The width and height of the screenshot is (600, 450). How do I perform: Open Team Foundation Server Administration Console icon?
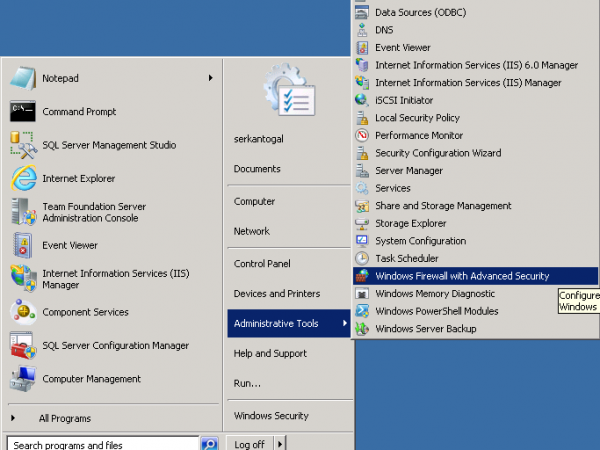(x=23, y=212)
